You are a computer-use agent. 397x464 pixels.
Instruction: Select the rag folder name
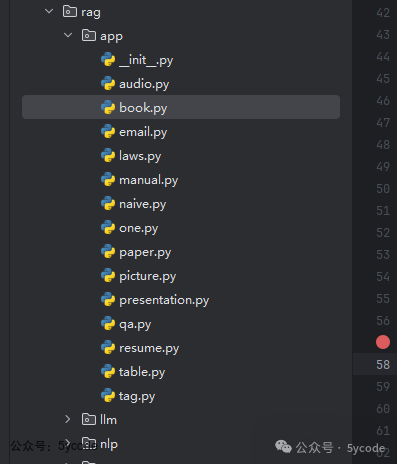91,13
